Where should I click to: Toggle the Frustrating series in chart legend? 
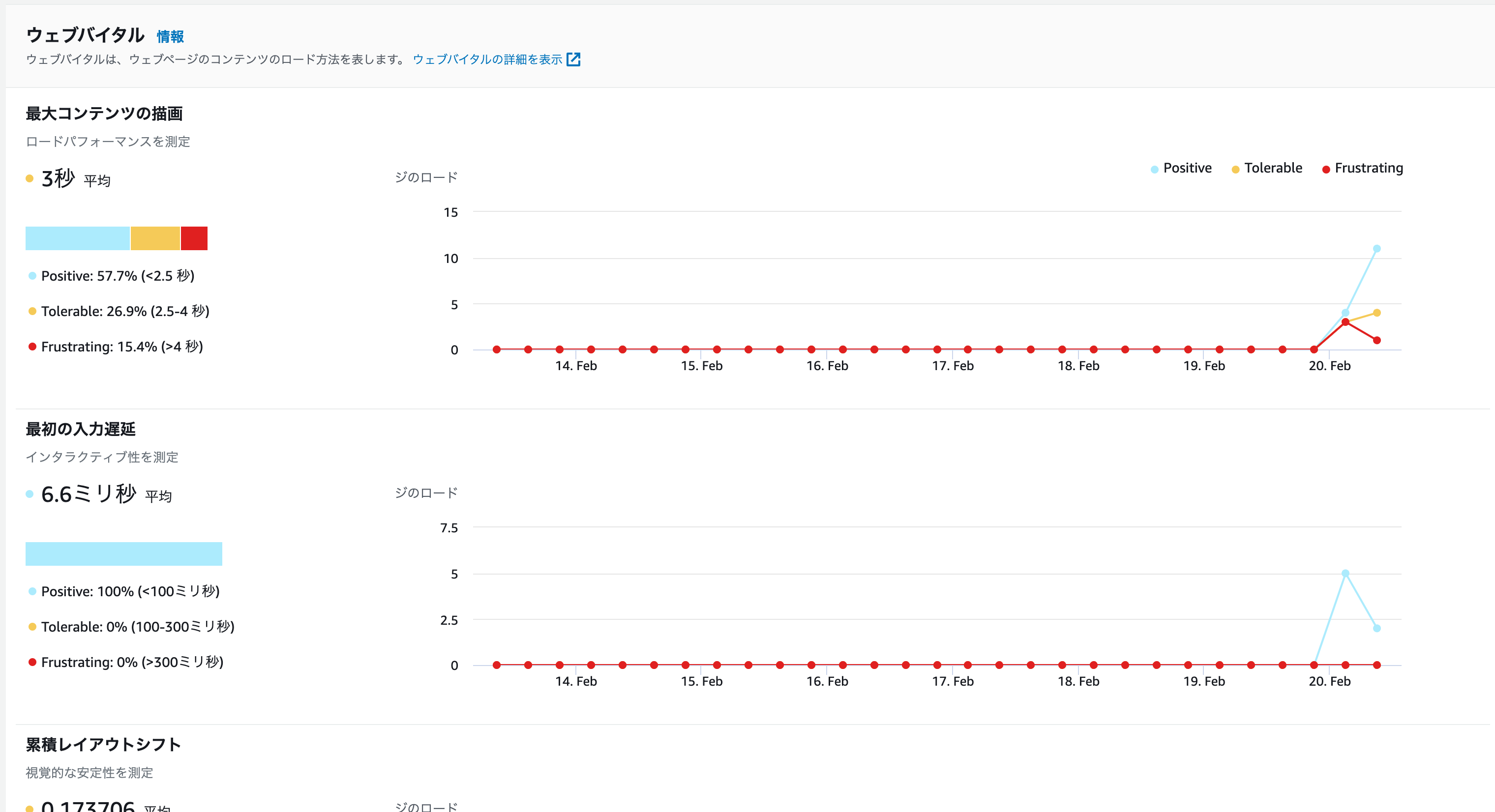[x=1362, y=168]
